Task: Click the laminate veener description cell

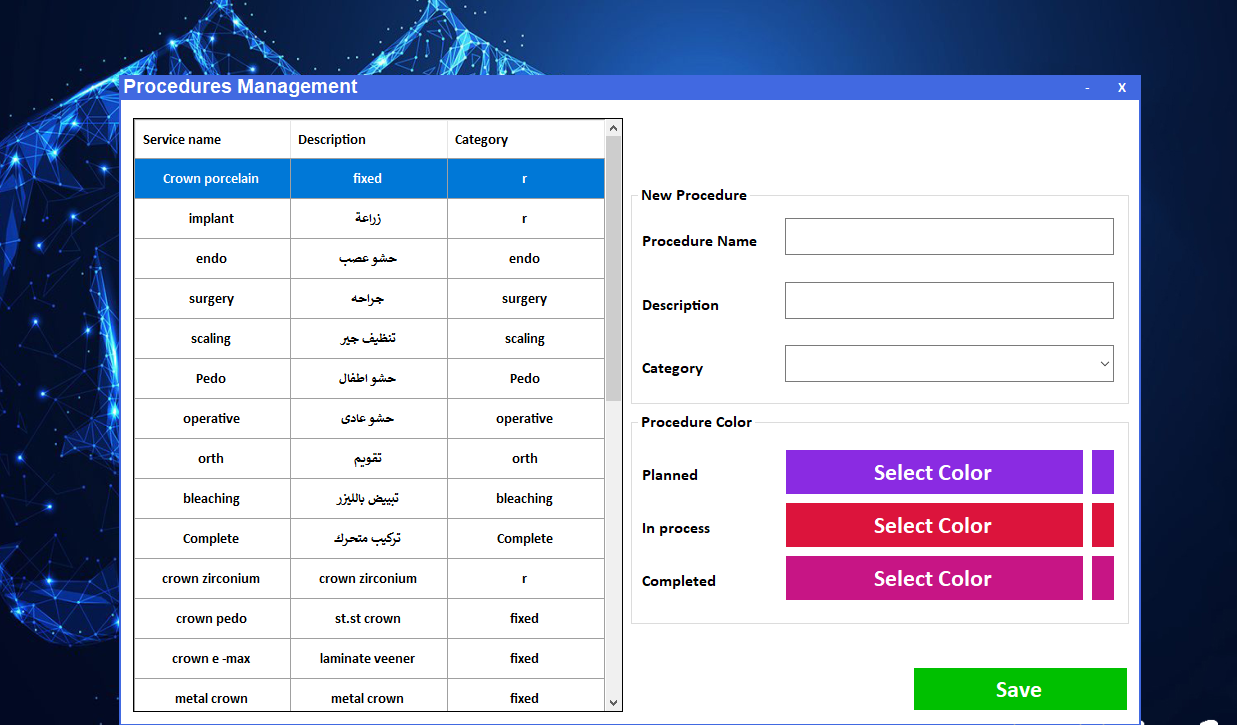Action: [x=369, y=659]
